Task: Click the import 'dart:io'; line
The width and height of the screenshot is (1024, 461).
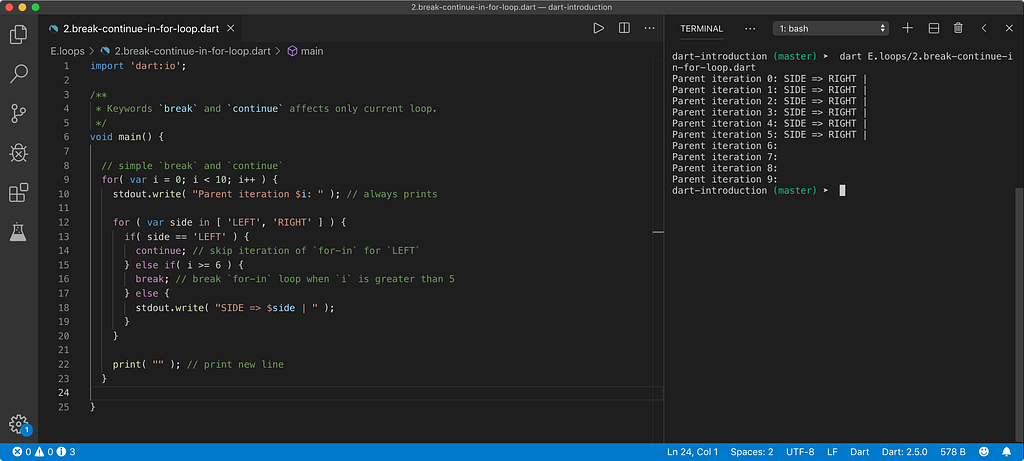Action: [x=138, y=66]
